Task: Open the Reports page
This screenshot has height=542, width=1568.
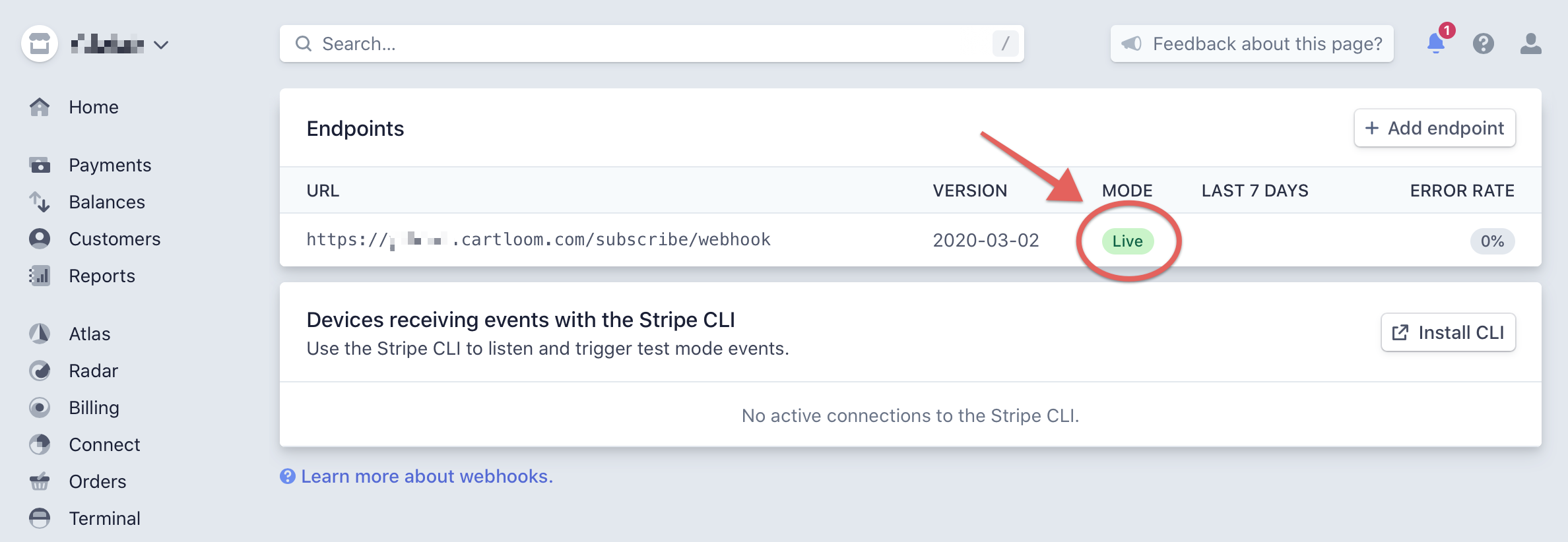Action: tap(102, 276)
